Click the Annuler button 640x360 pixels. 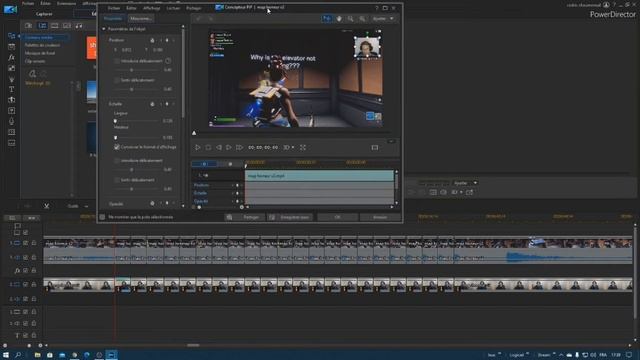[x=380, y=217]
